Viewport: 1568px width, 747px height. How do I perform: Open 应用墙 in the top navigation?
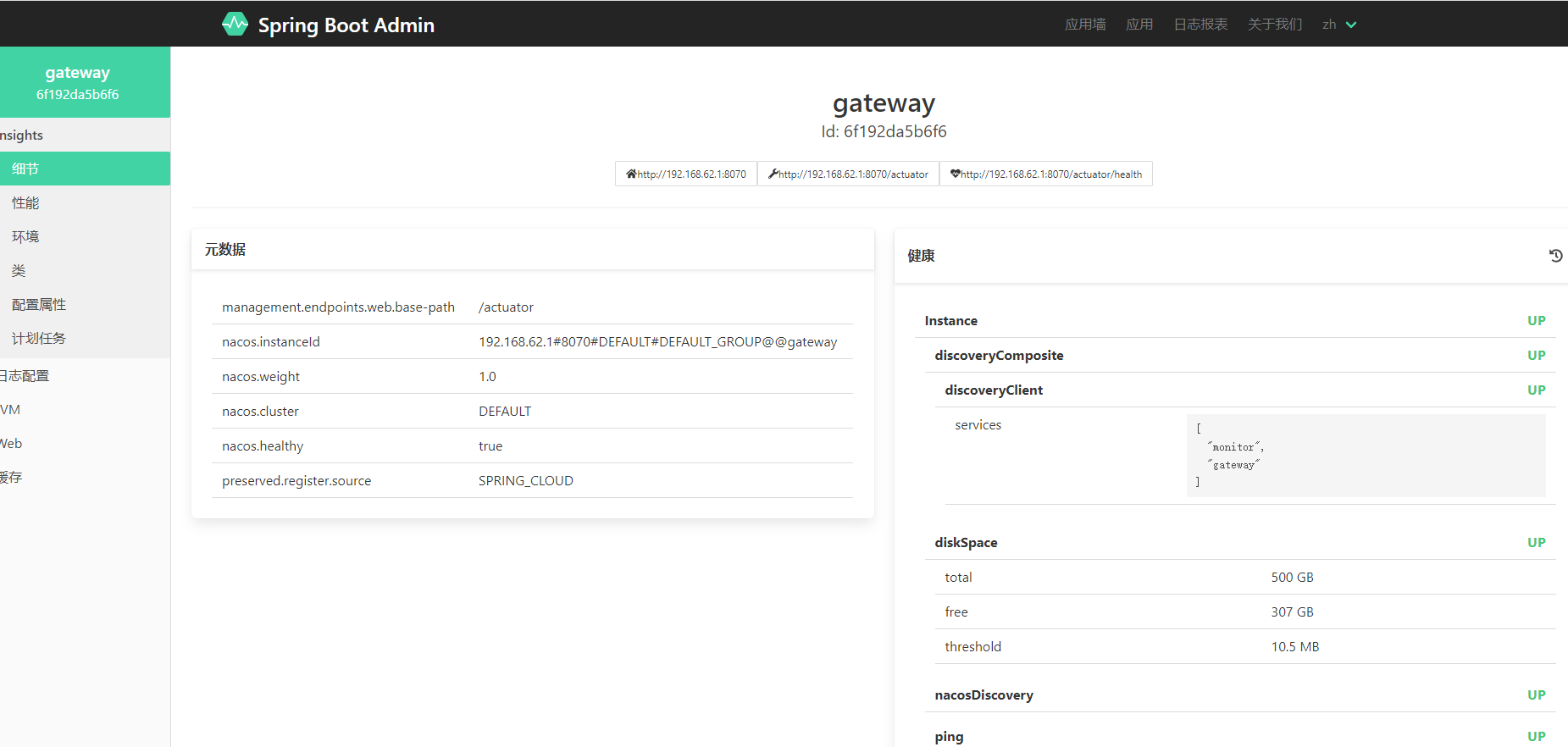[x=1085, y=25]
